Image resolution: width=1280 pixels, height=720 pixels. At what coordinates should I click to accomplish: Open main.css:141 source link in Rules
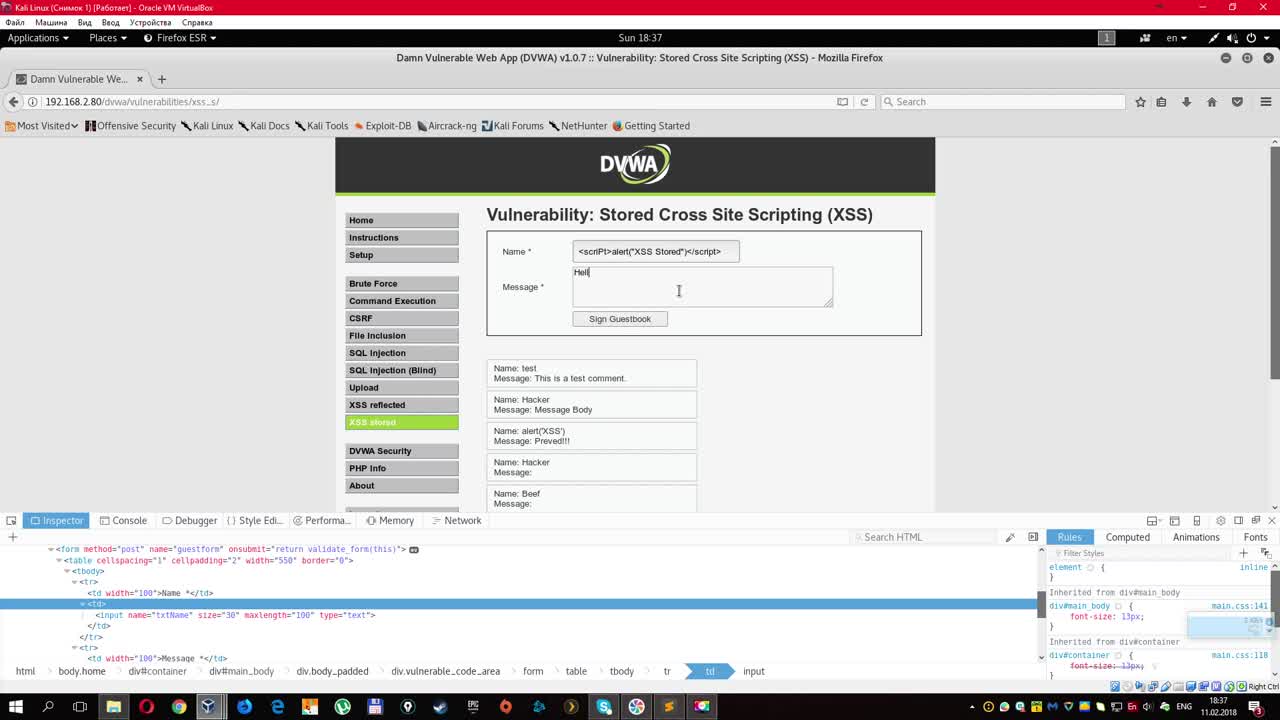pyautogui.click(x=1239, y=606)
